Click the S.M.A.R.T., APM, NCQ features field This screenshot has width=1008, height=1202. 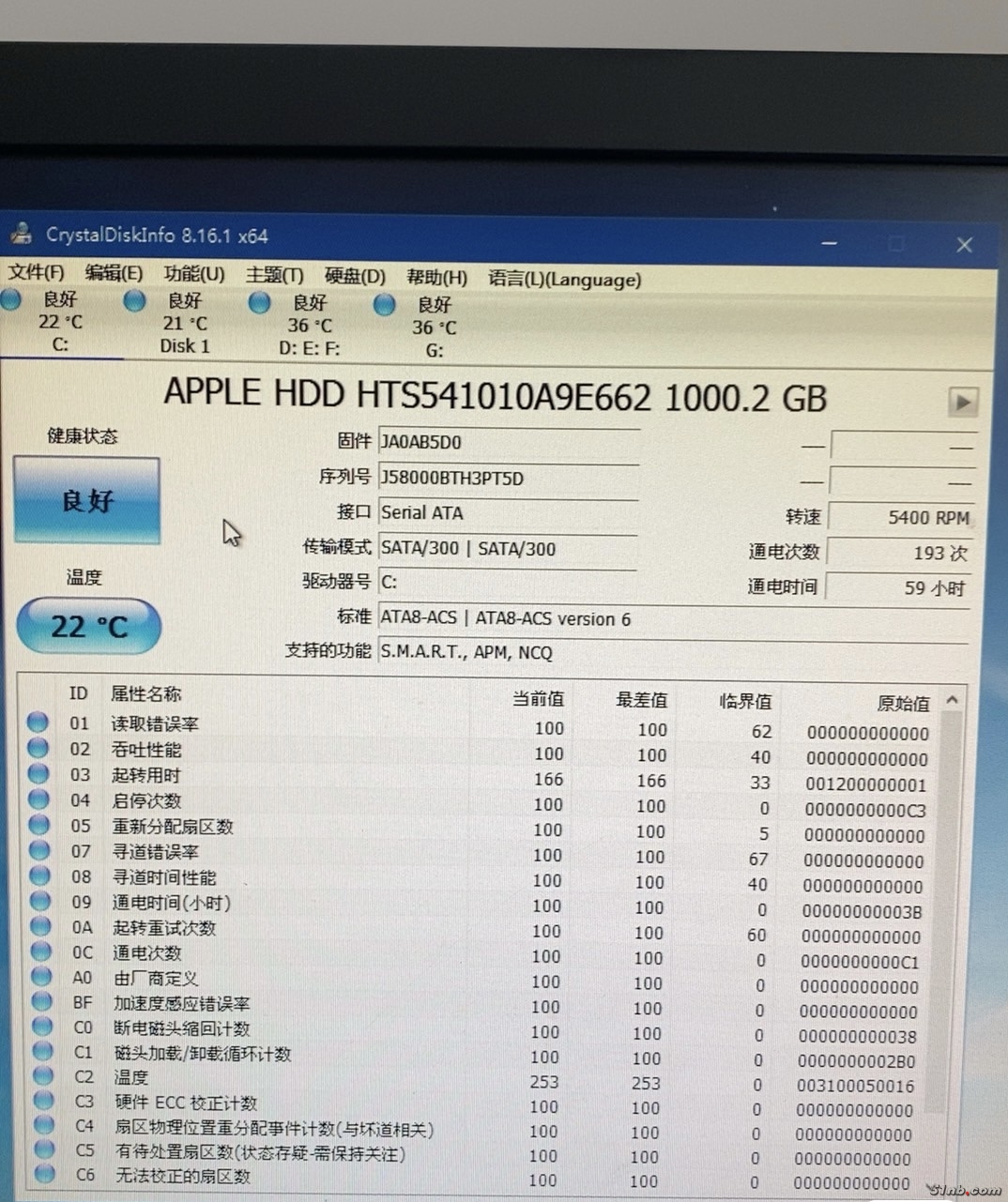point(672,652)
